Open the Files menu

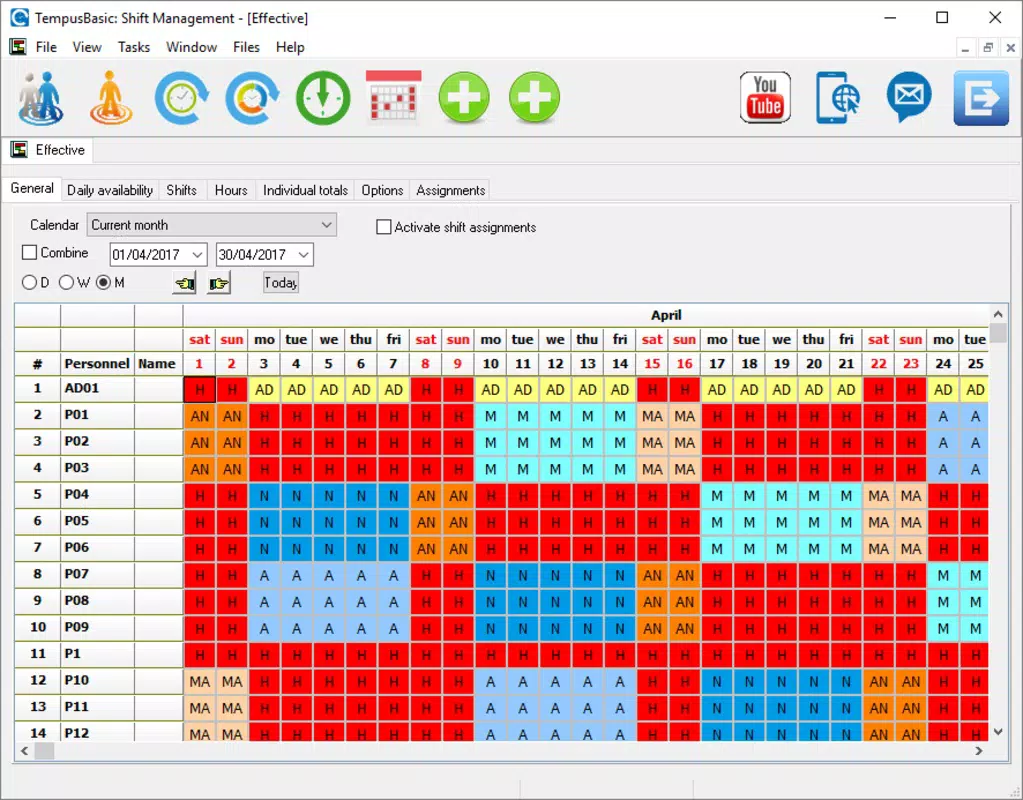pos(246,47)
